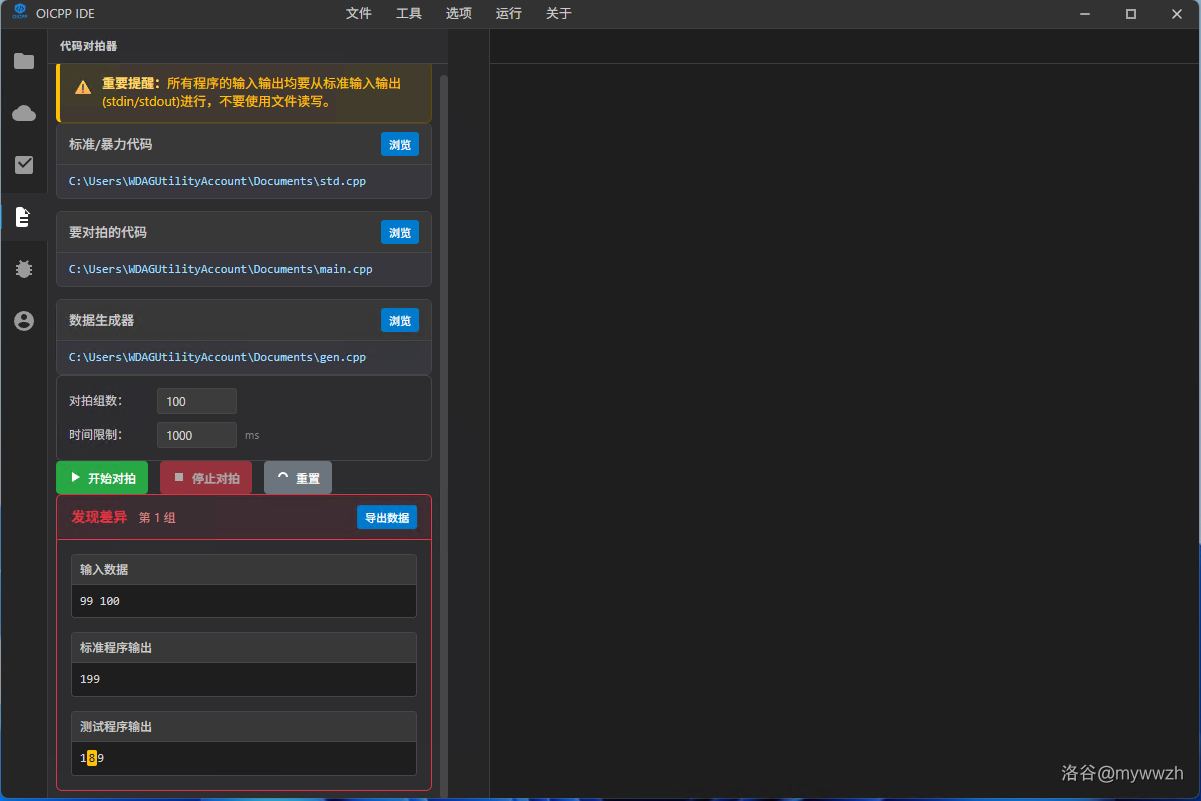Click the gen.cpp file path
The height and width of the screenshot is (801, 1201).
pyautogui.click(x=217, y=357)
